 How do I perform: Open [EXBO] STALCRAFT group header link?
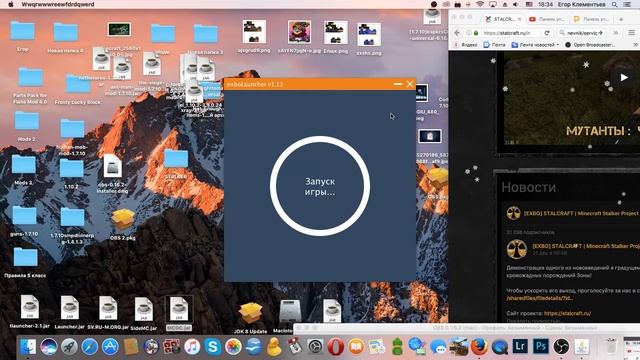pos(581,213)
